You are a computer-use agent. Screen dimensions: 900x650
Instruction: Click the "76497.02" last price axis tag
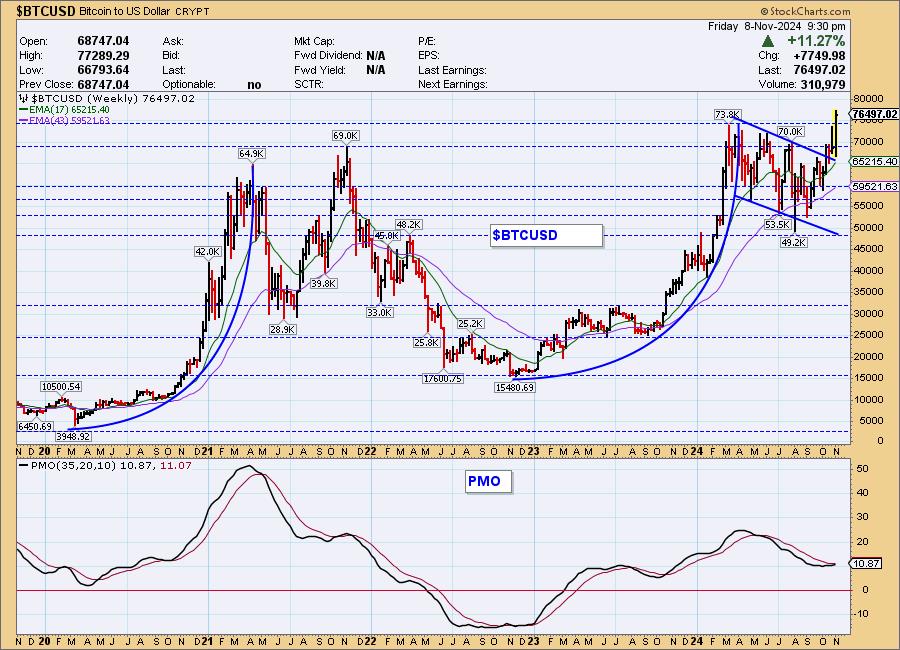click(x=874, y=114)
